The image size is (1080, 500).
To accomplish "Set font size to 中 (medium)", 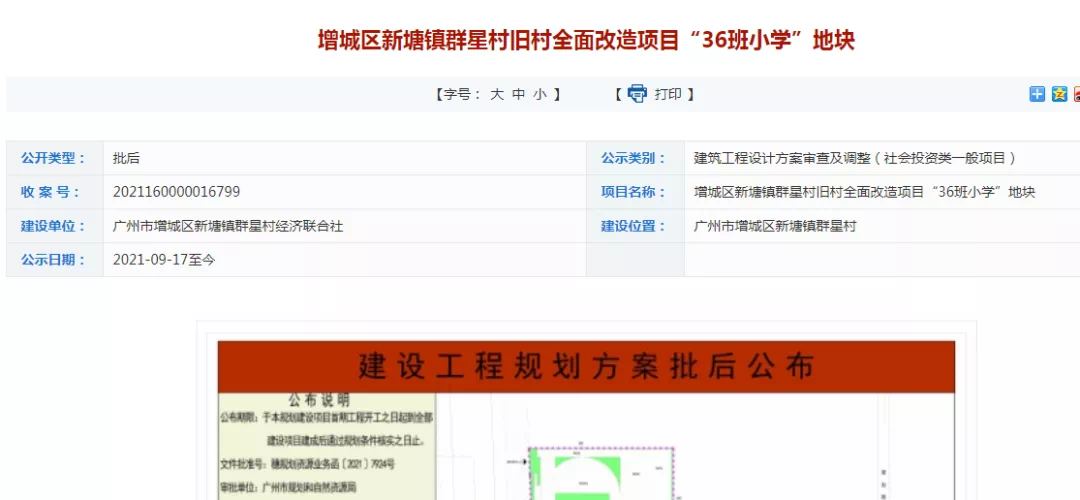I will pos(518,94).
